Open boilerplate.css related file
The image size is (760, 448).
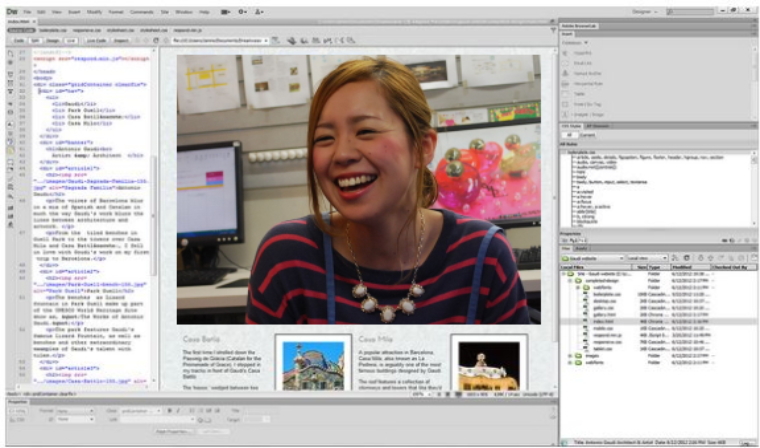[x=53, y=30]
